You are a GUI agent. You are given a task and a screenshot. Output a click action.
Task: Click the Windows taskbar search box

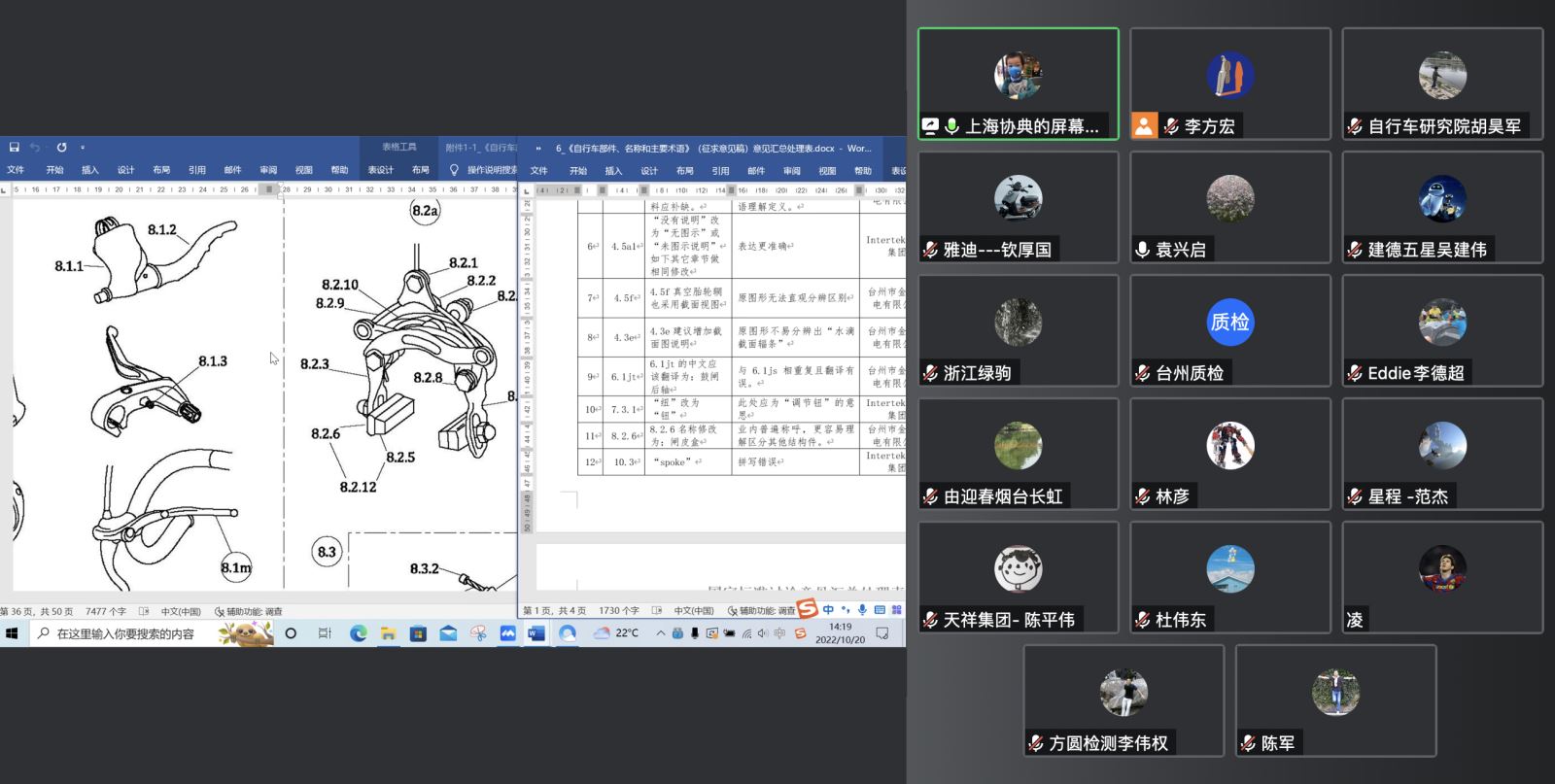click(x=124, y=633)
